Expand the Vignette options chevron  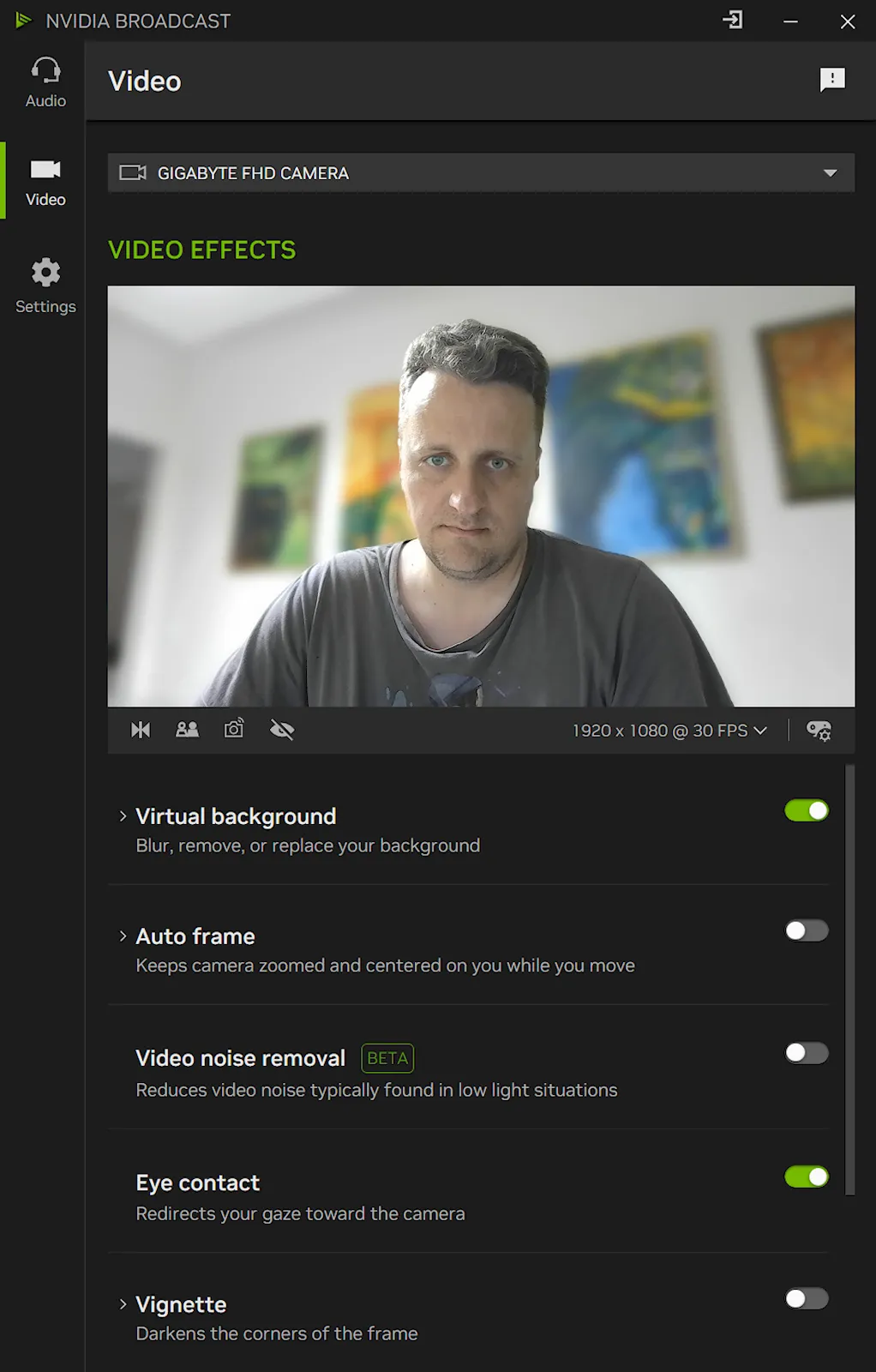point(123,1304)
